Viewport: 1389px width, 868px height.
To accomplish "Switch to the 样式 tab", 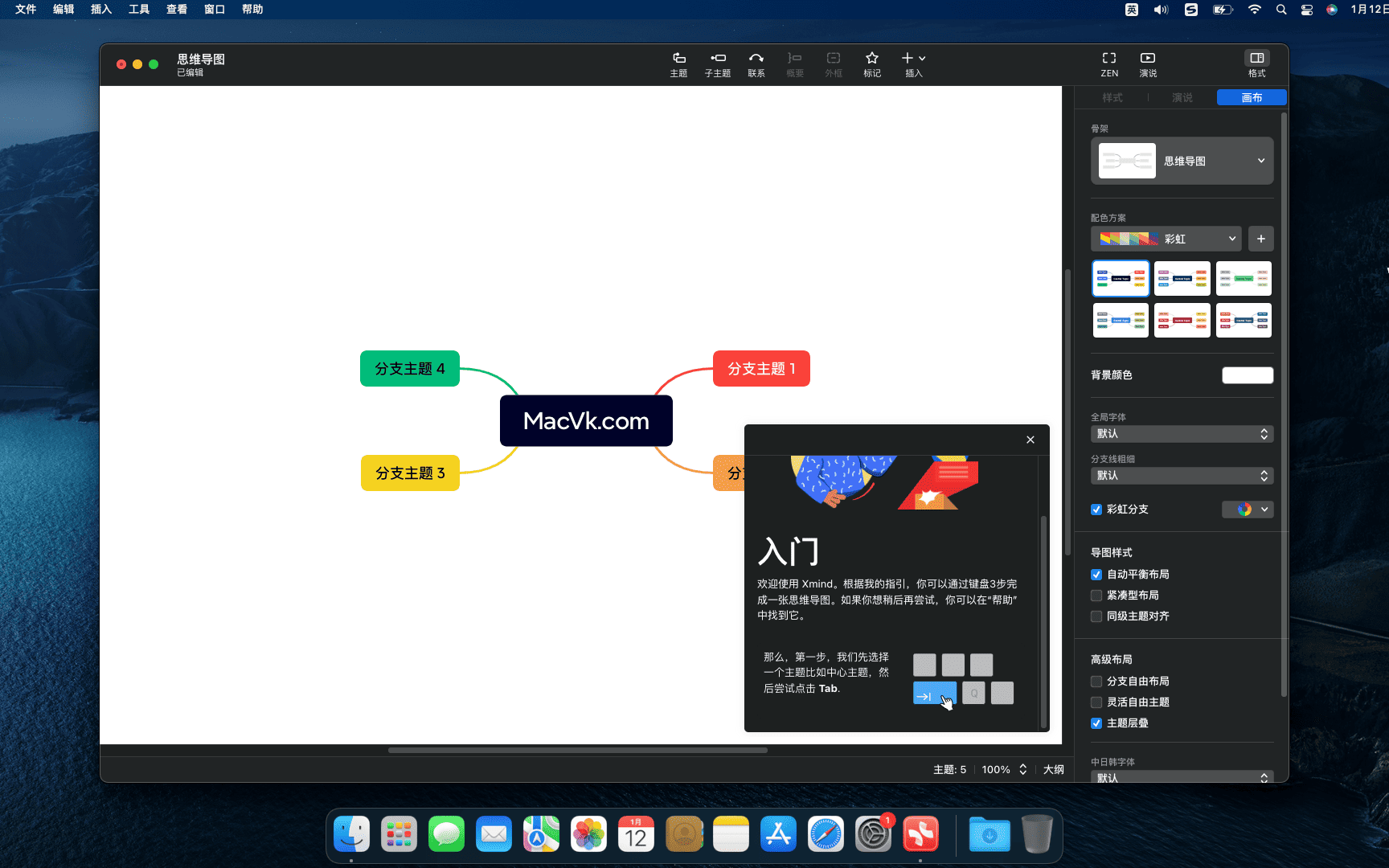I will pos(1112,97).
